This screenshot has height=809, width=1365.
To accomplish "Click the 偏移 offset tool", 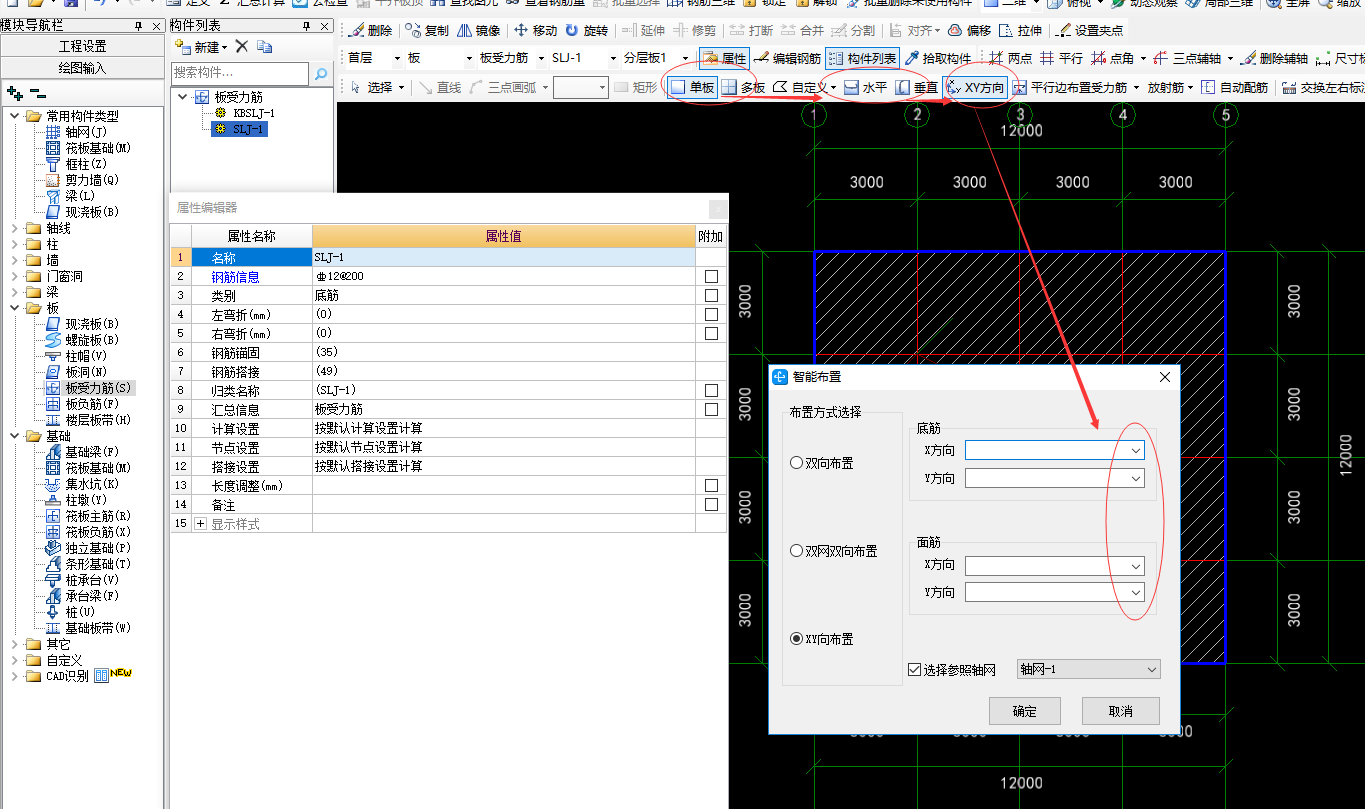I will (x=969, y=31).
